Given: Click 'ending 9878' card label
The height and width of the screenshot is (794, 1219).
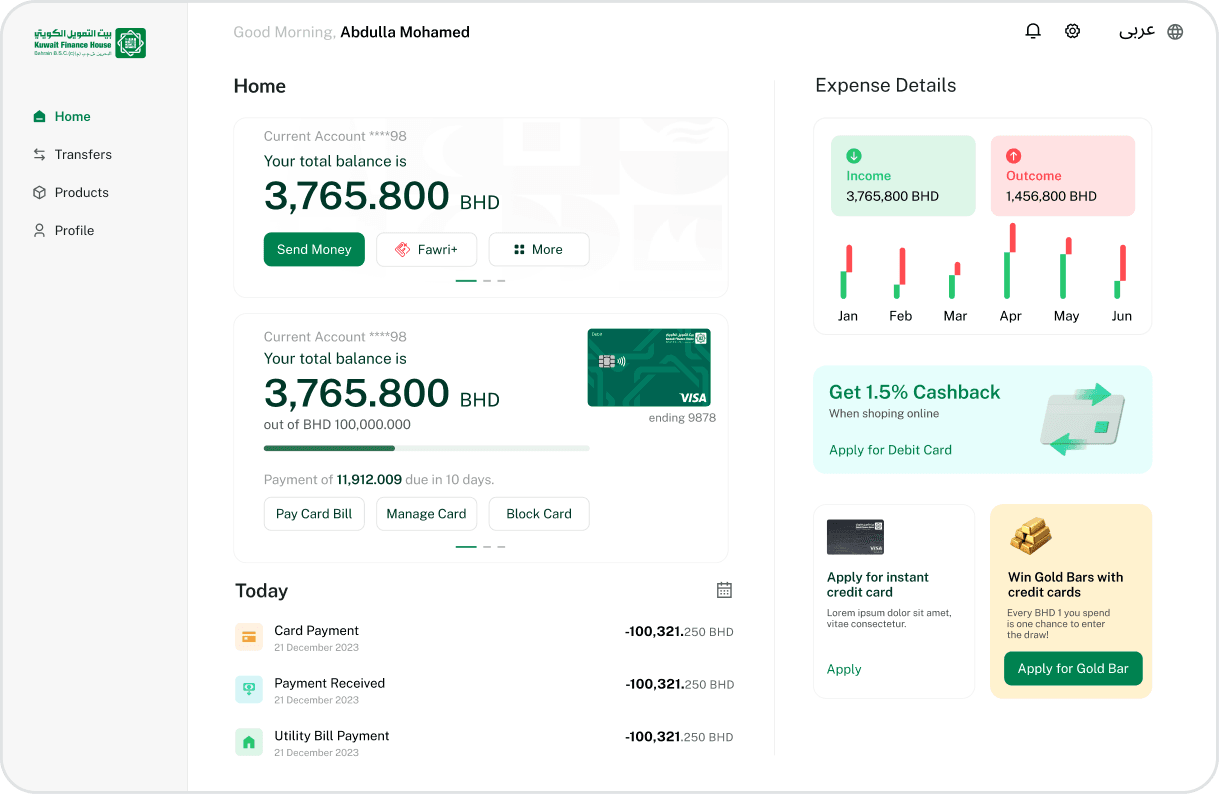Looking at the screenshot, I should [682, 418].
